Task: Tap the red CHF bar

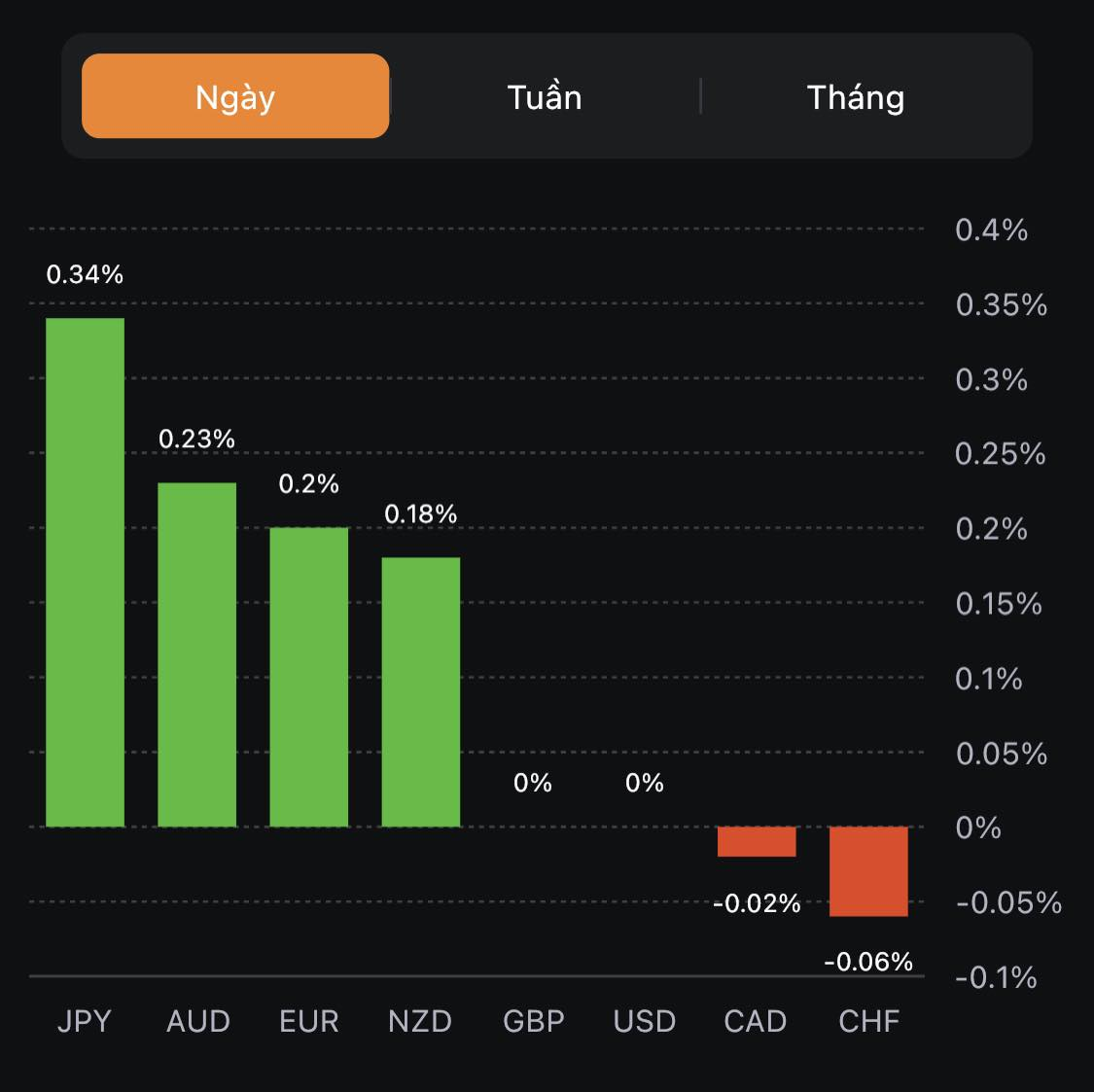Action: (x=868, y=871)
